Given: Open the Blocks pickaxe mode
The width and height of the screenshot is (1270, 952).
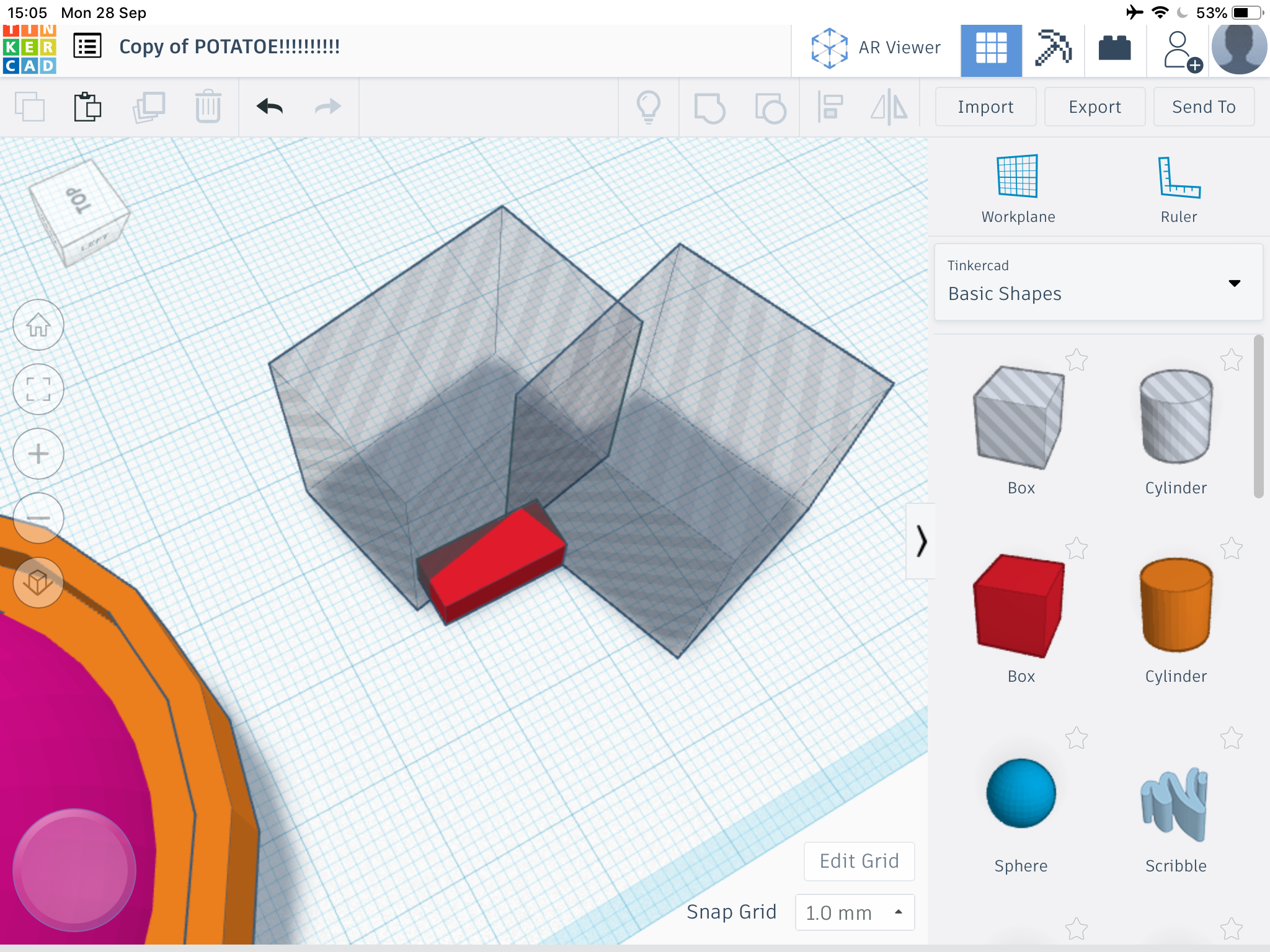Looking at the screenshot, I should 1053,48.
